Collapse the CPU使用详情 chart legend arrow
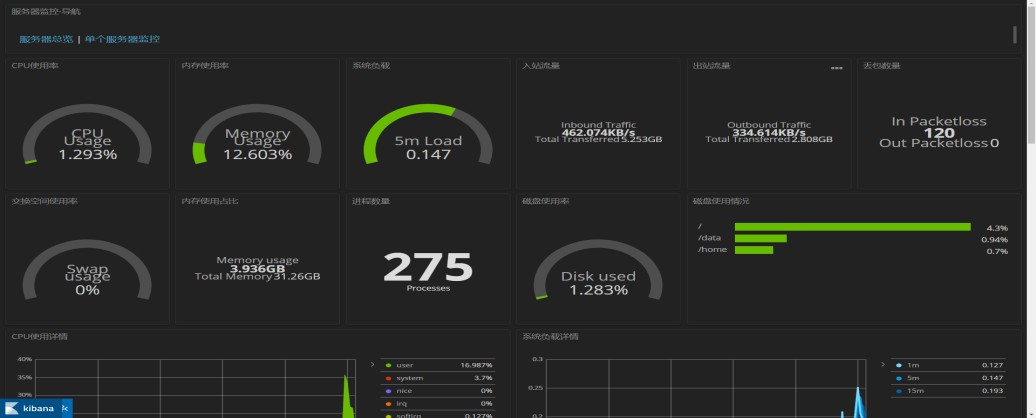Image resolution: width=1036 pixels, height=418 pixels. [x=372, y=365]
